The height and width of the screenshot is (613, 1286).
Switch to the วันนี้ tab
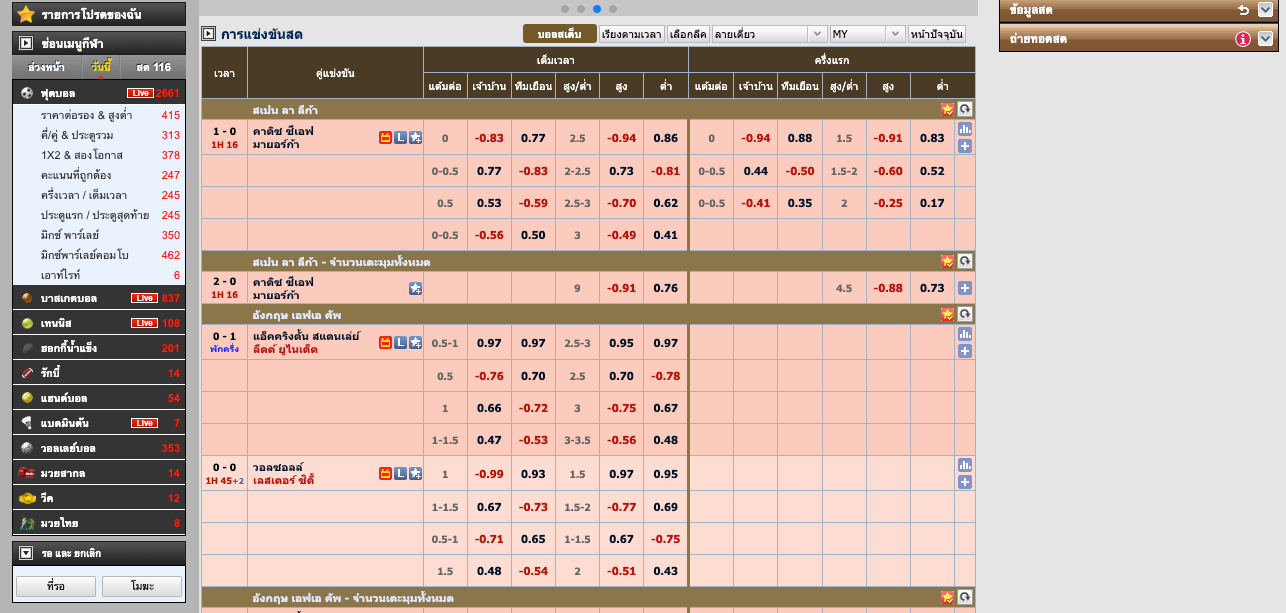pos(100,67)
